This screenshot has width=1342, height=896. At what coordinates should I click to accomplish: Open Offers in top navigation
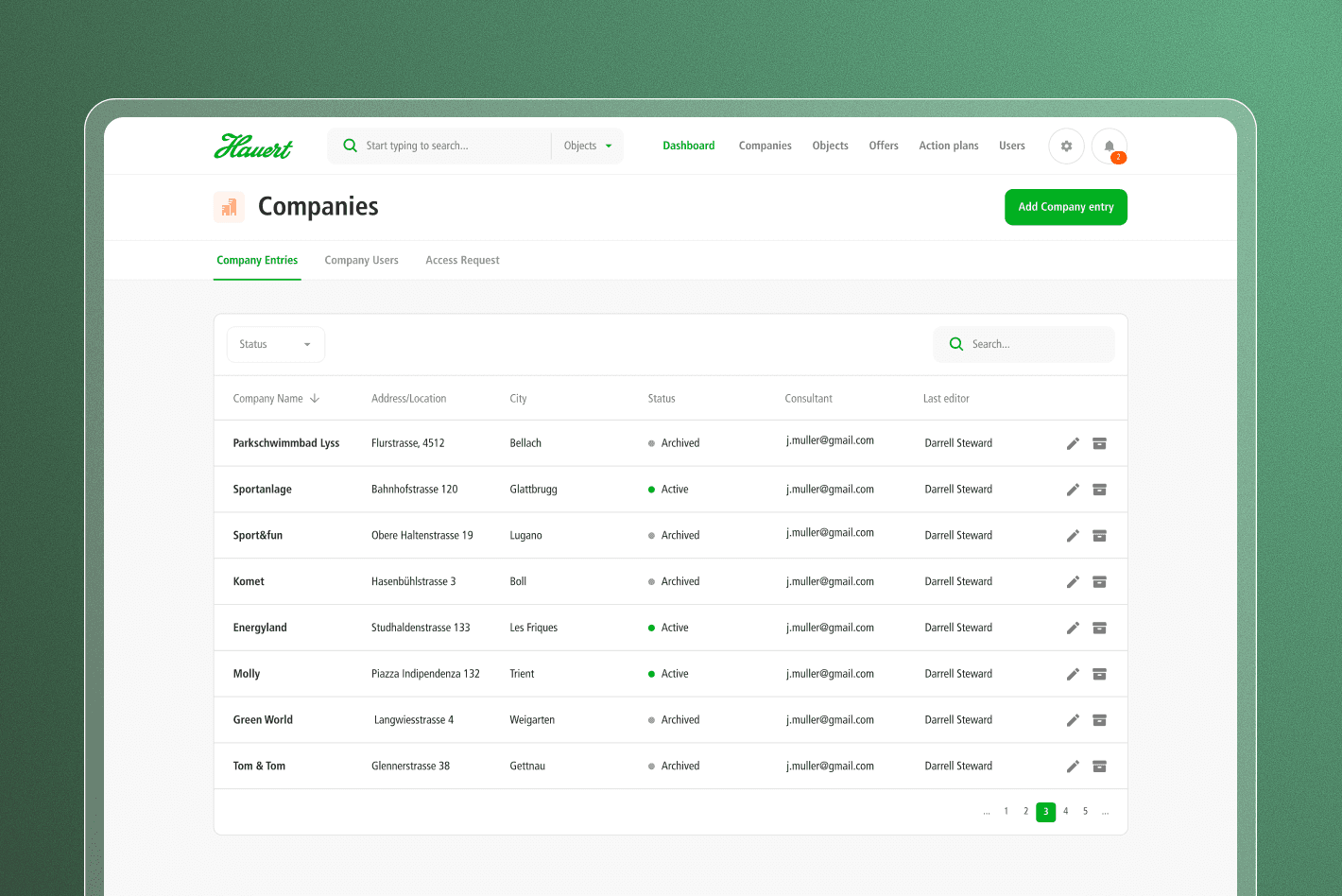click(x=884, y=146)
